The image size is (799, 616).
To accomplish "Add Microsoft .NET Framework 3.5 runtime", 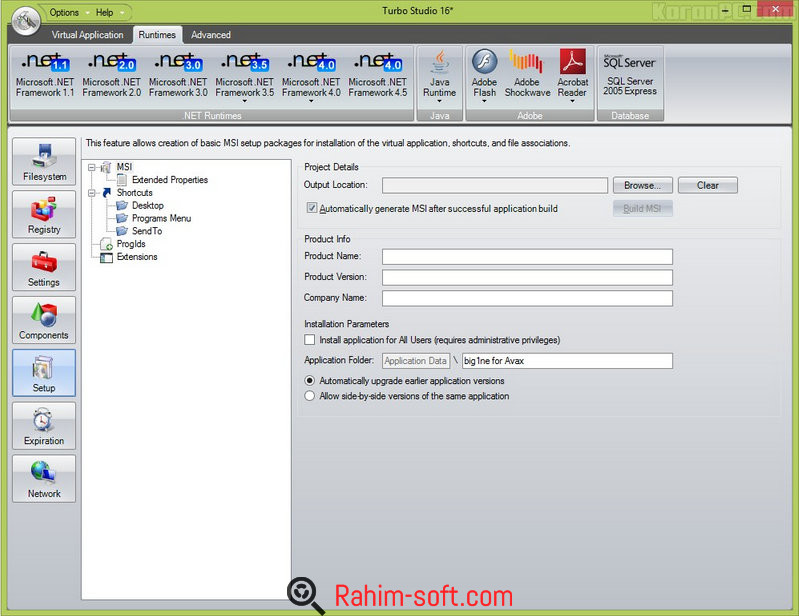I will (x=245, y=75).
